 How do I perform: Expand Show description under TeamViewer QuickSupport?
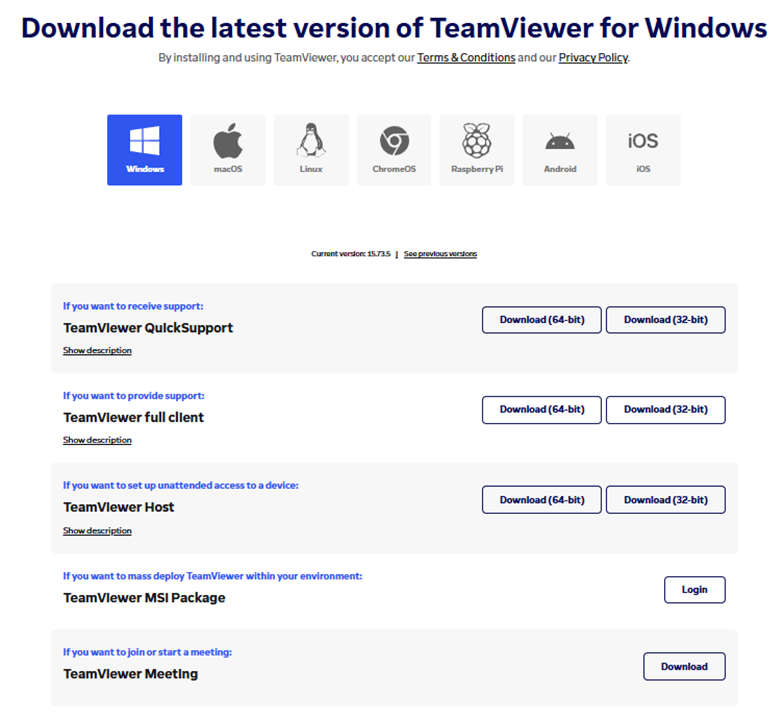click(x=97, y=351)
